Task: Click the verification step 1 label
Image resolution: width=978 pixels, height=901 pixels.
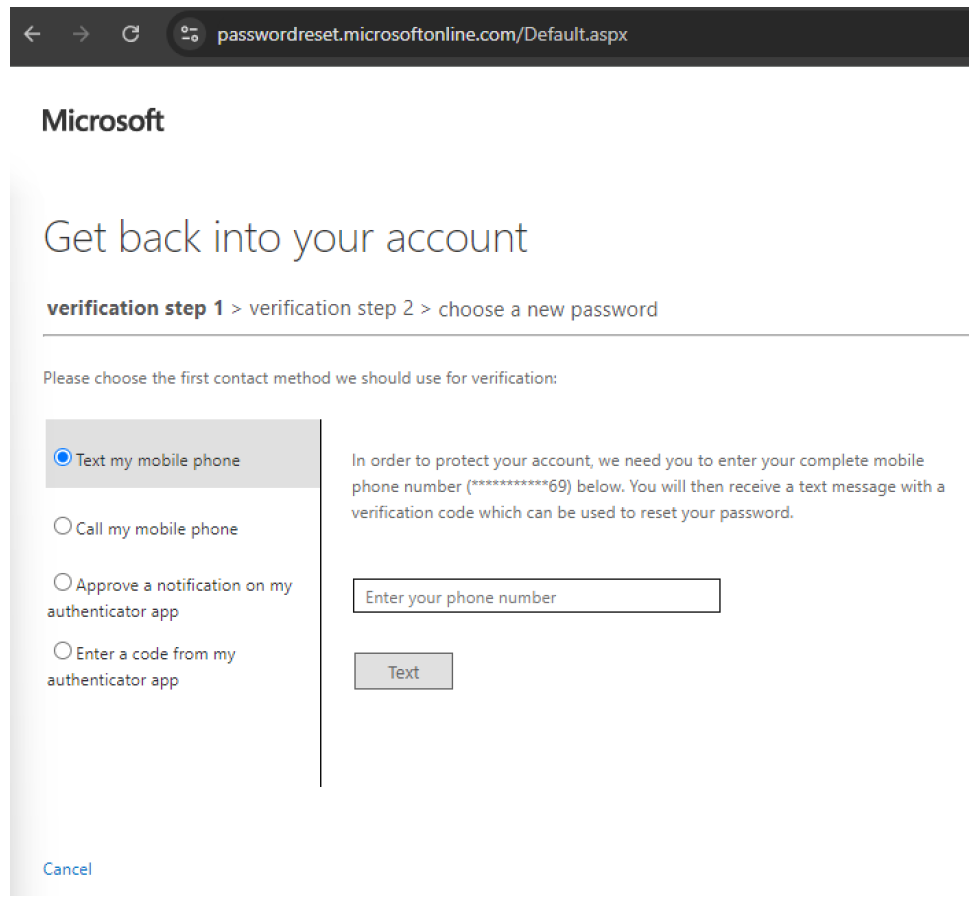Action: pos(135,308)
